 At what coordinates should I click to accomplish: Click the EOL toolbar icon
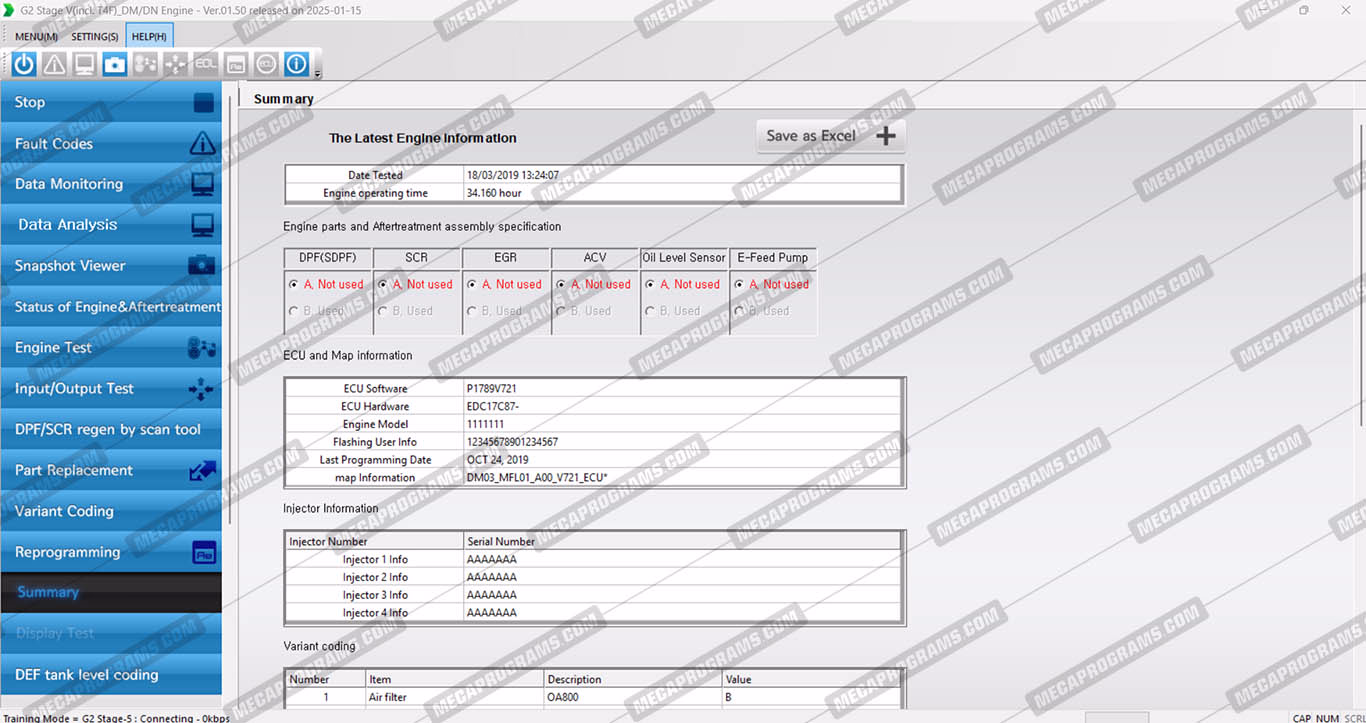pyautogui.click(x=205, y=65)
